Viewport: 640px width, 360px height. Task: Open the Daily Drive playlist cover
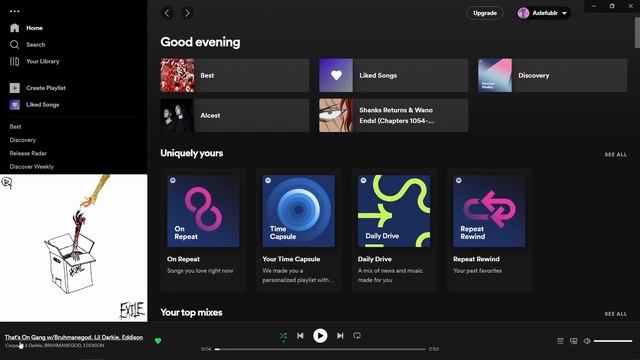pyautogui.click(x=394, y=211)
